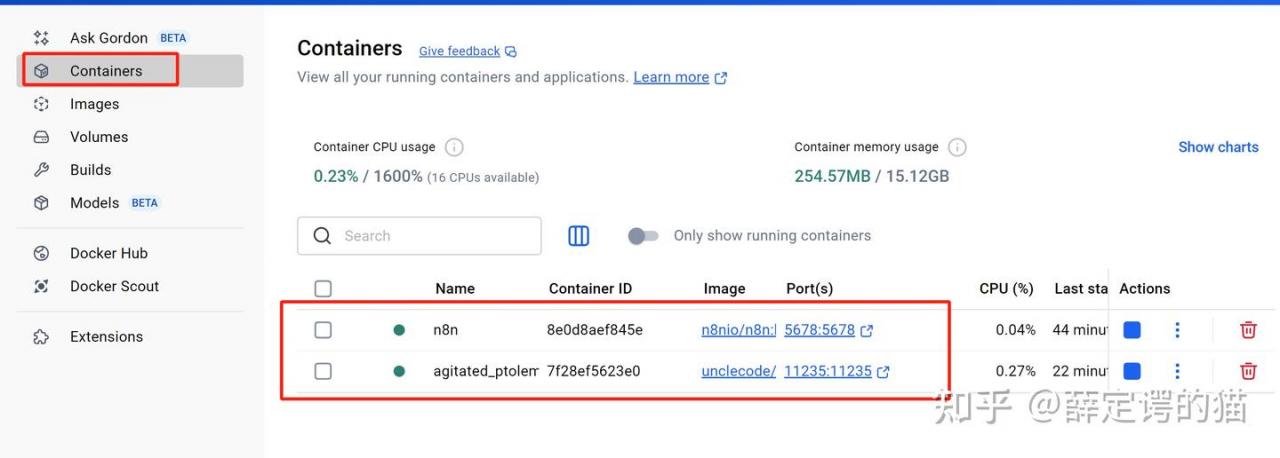Stop the agitated_ptolemy container

click(1132, 371)
